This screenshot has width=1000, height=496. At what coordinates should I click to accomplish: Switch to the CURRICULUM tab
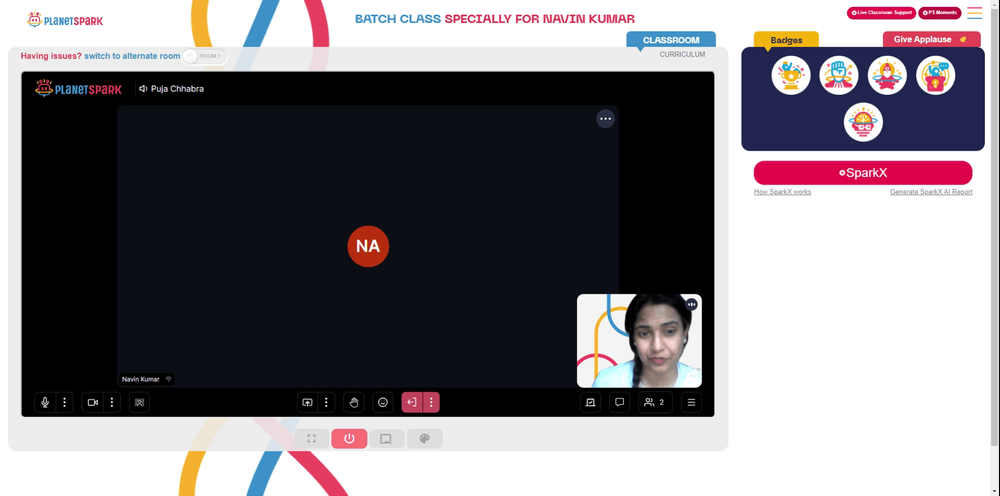pyautogui.click(x=682, y=55)
